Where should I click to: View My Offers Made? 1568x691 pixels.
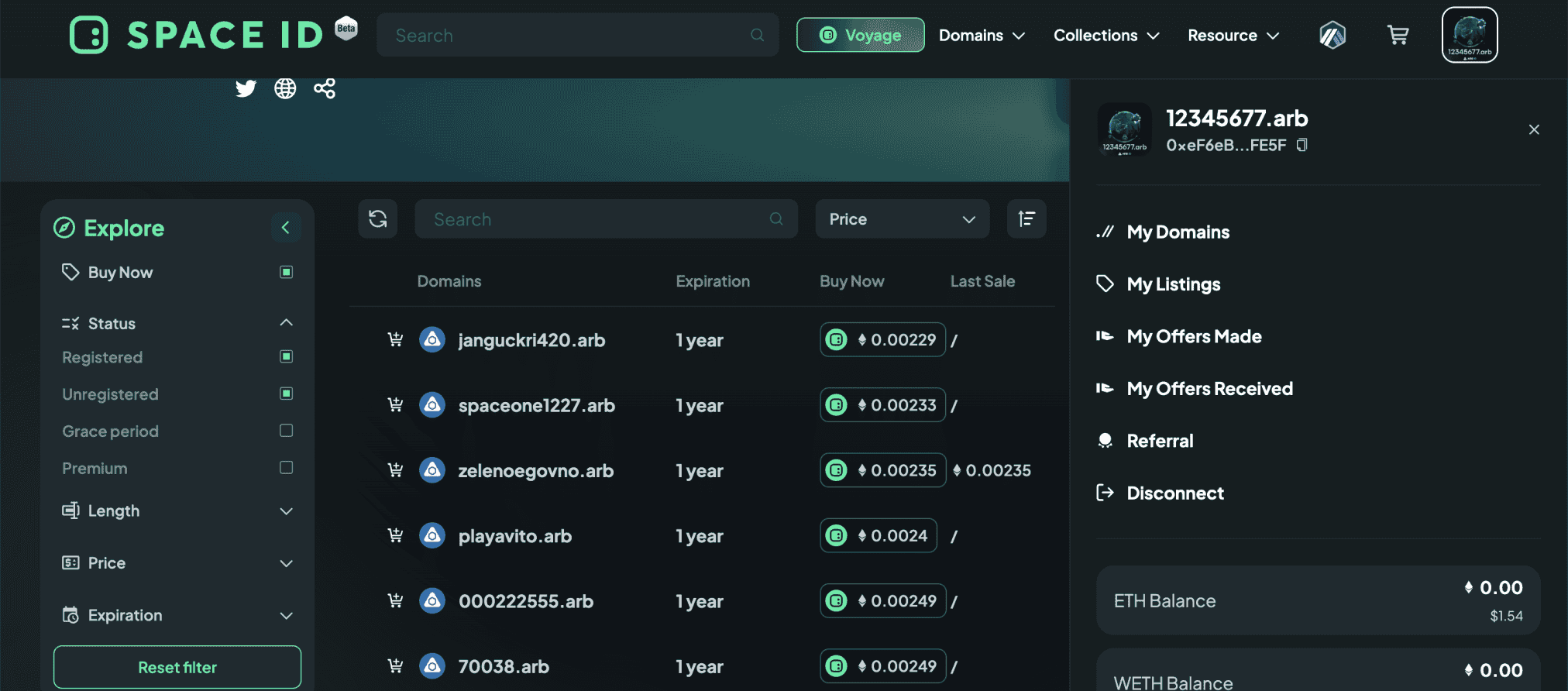1194,336
